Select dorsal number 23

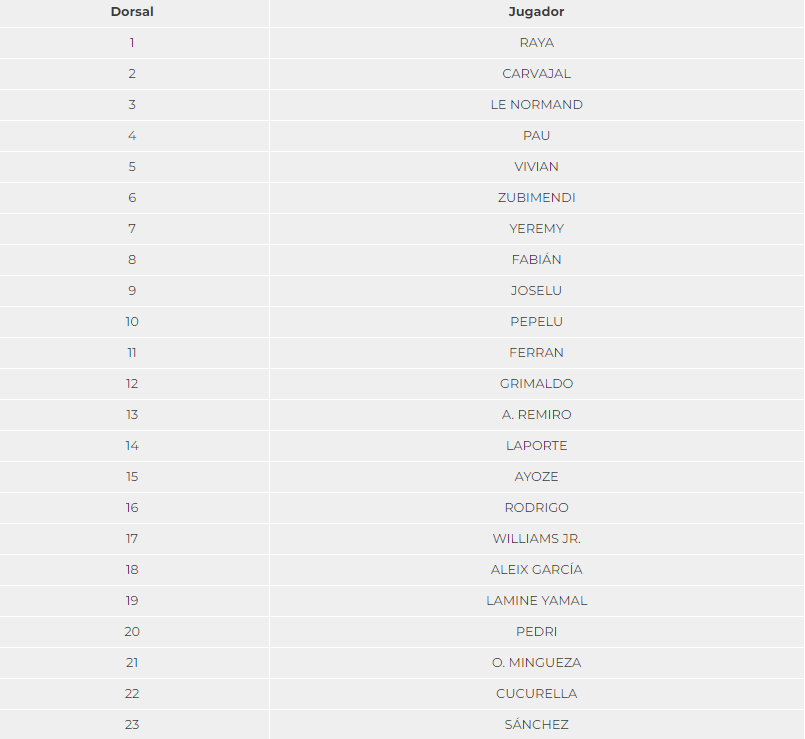(x=132, y=725)
